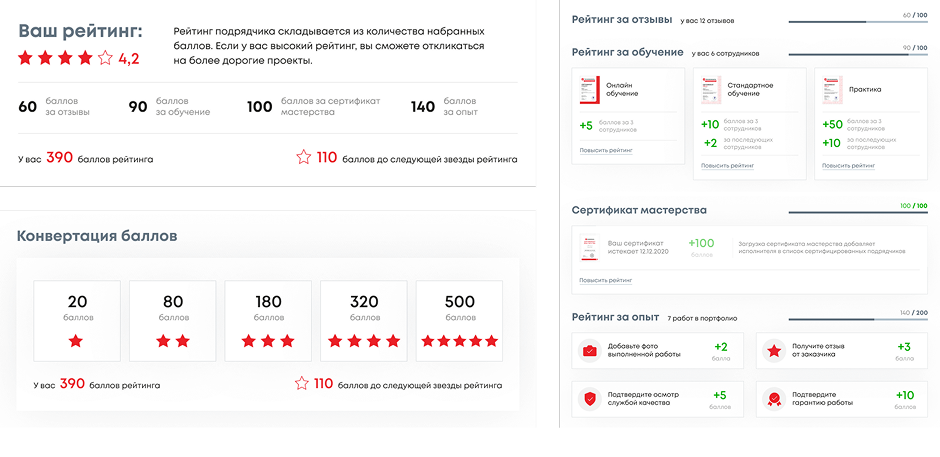This screenshot has height=457, width=940.
Task: Open the mastery certificate thumbnail
Action: click(x=588, y=247)
